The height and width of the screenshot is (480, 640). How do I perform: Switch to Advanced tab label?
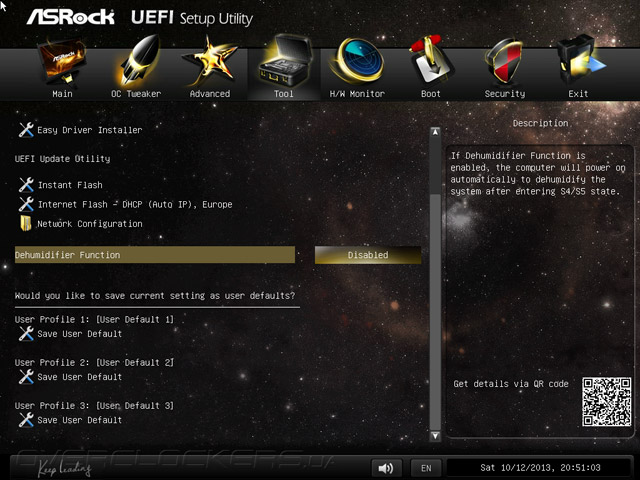click(x=210, y=94)
